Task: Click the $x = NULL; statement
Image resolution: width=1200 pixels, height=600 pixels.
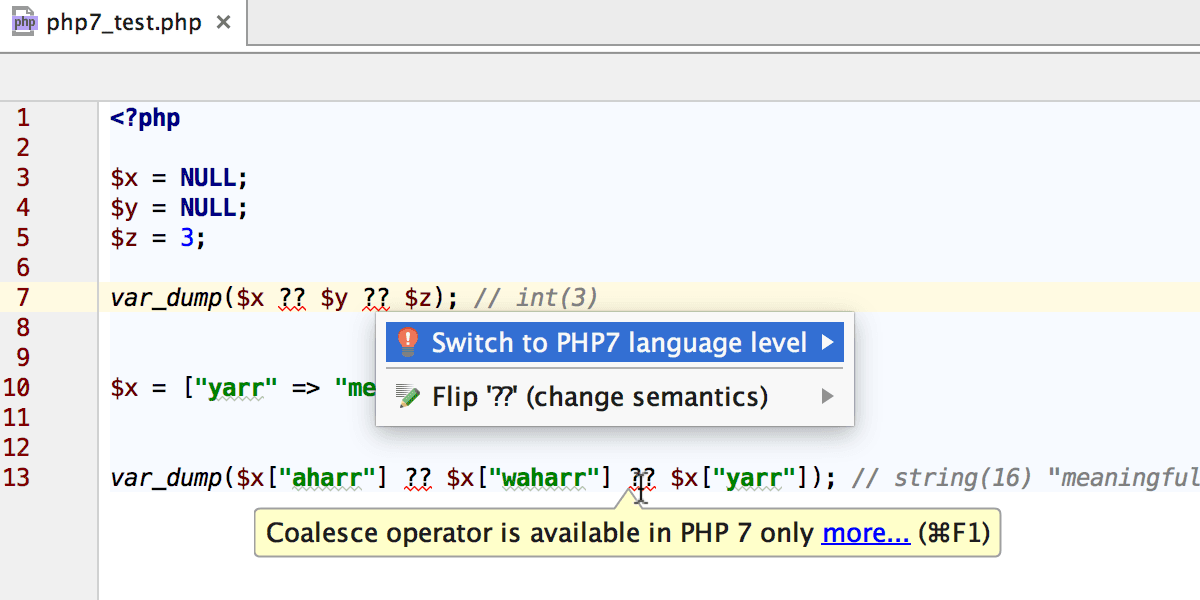Action: [x=179, y=178]
